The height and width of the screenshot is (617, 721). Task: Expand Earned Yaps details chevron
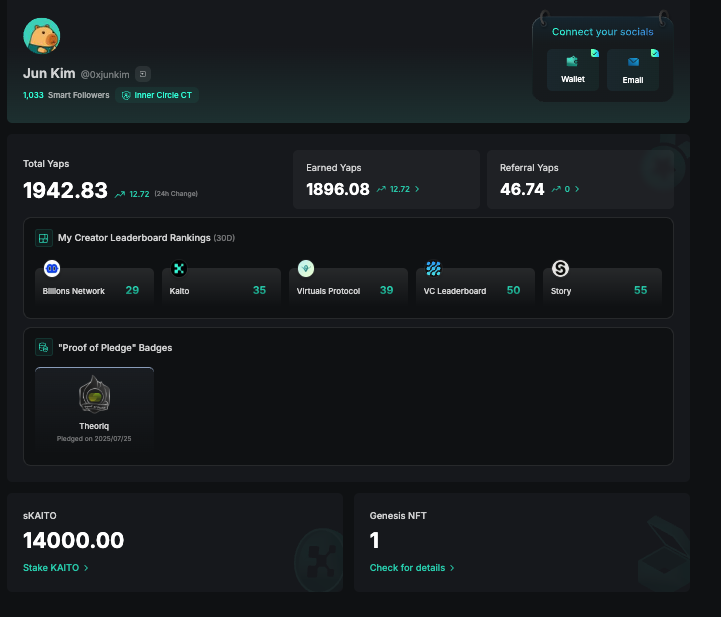[x=417, y=189]
